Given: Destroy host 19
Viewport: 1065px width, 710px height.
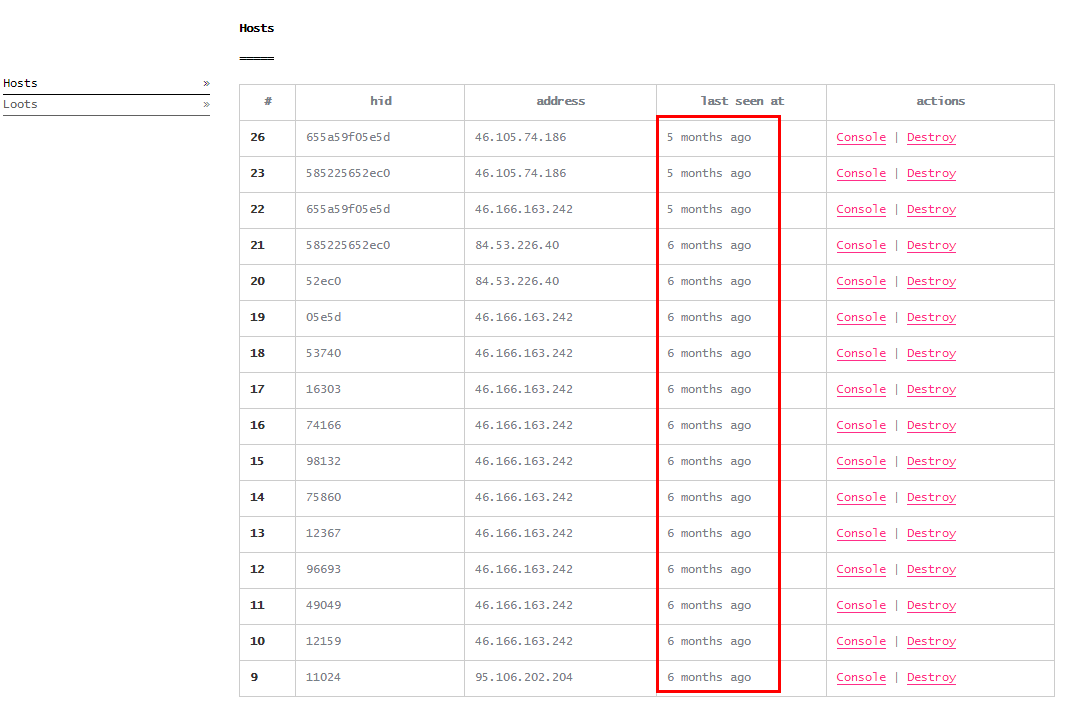Looking at the screenshot, I should [931, 317].
